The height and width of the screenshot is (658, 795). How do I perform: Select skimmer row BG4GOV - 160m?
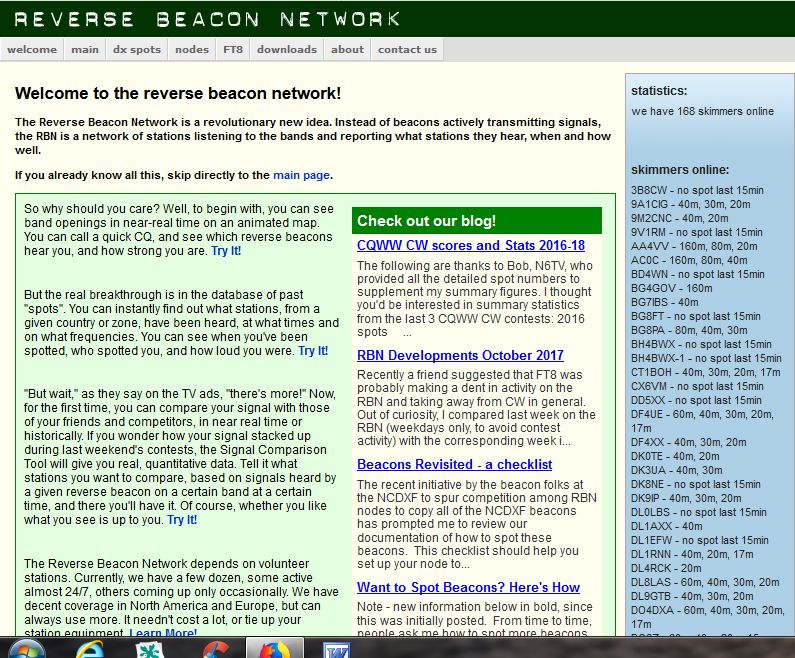672,288
